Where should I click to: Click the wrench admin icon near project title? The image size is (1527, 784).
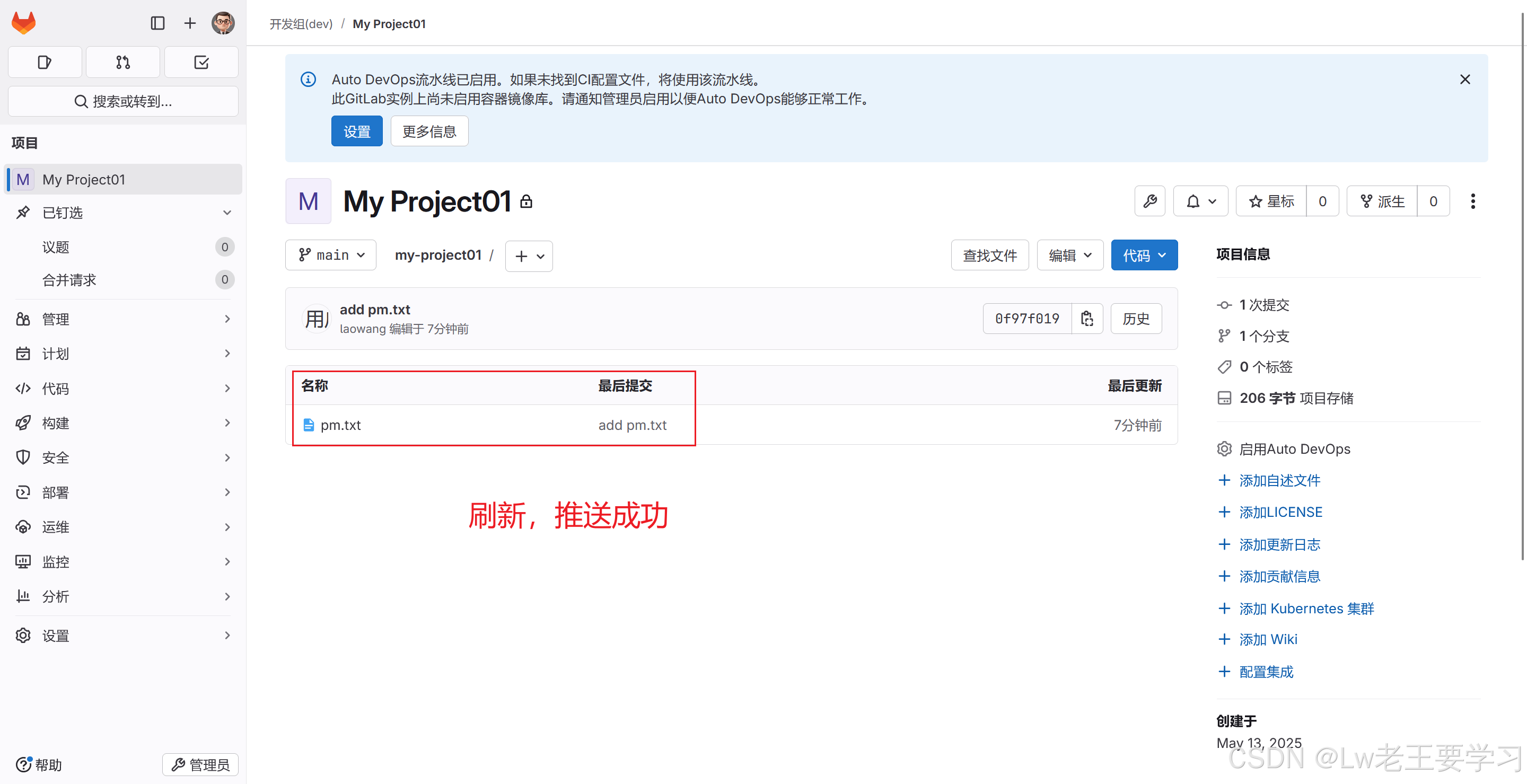point(1149,201)
